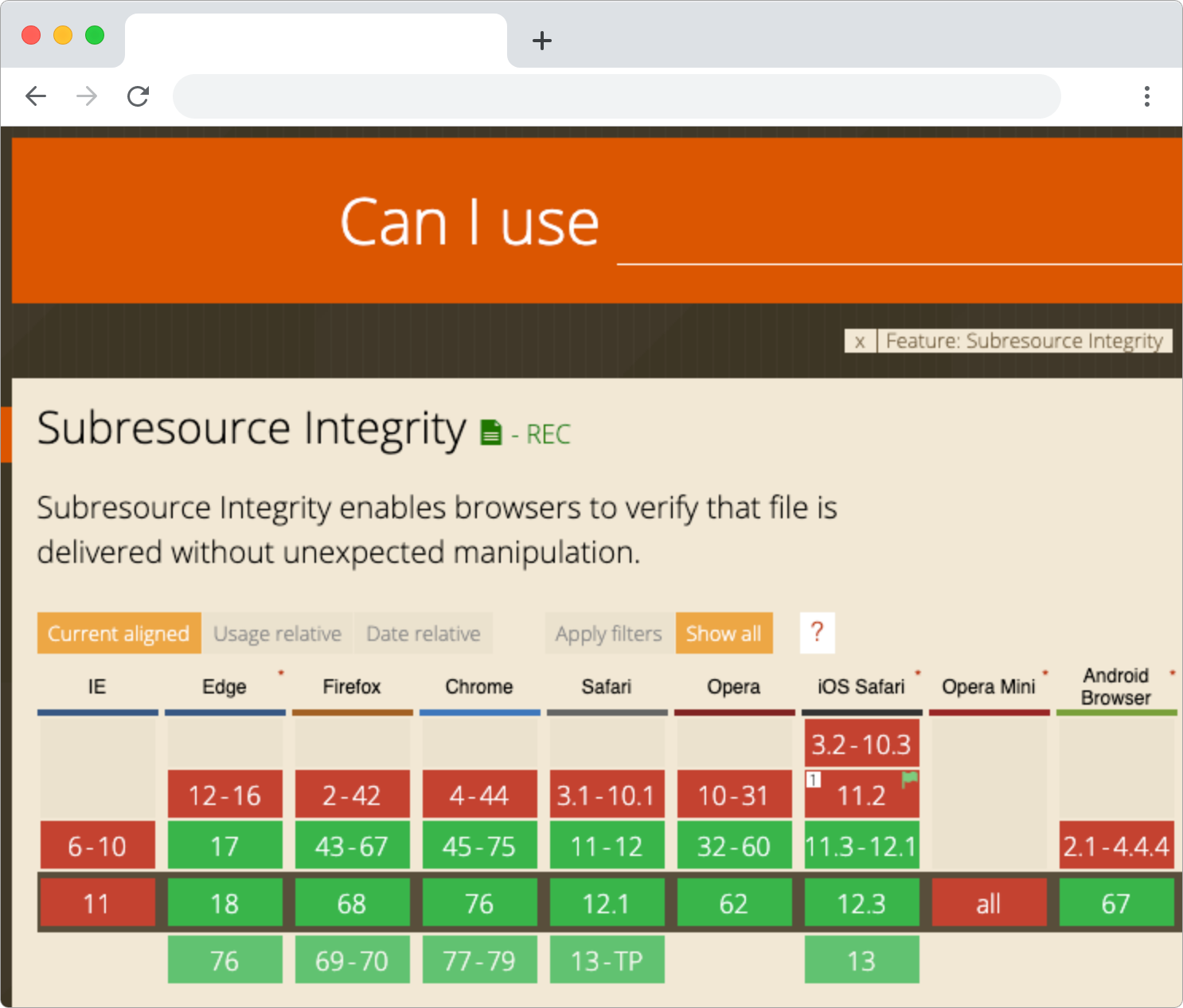Reload the page with the refresh icon
This screenshot has height=1008, width=1183.
pos(139,96)
